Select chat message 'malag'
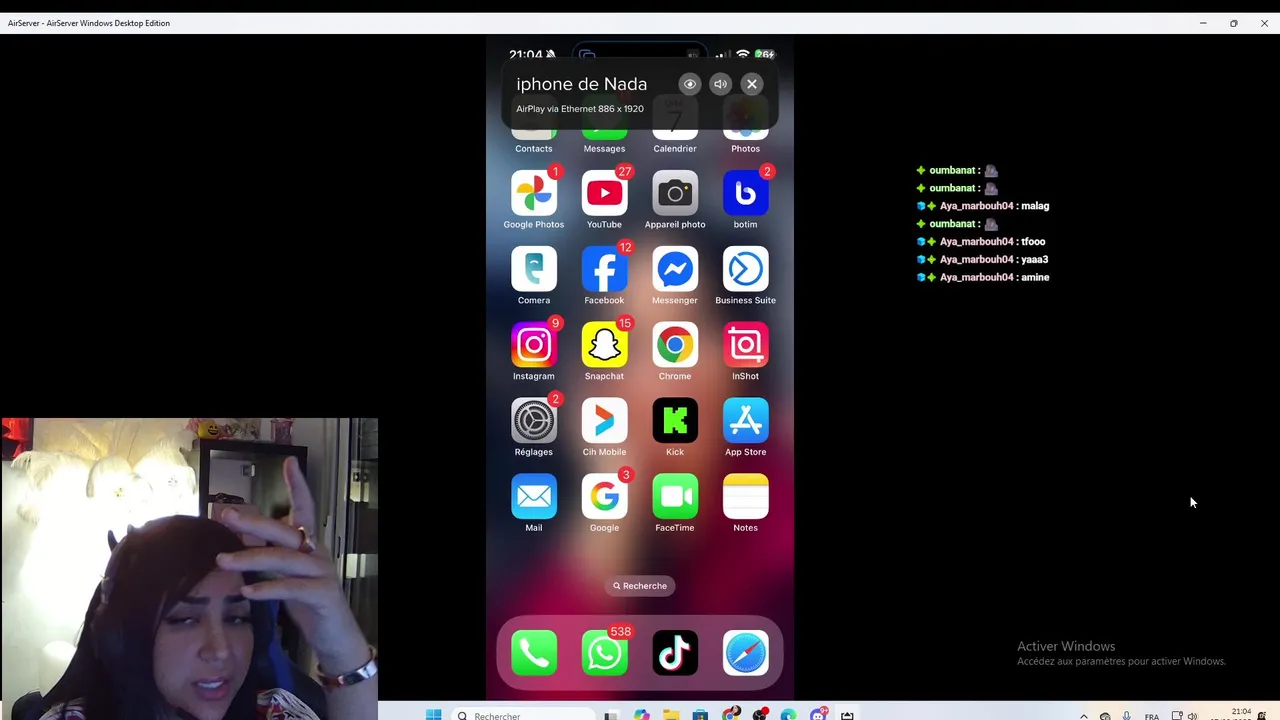The height and width of the screenshot is (720, 1280). pyautogui.click(x=1035, y=206)
